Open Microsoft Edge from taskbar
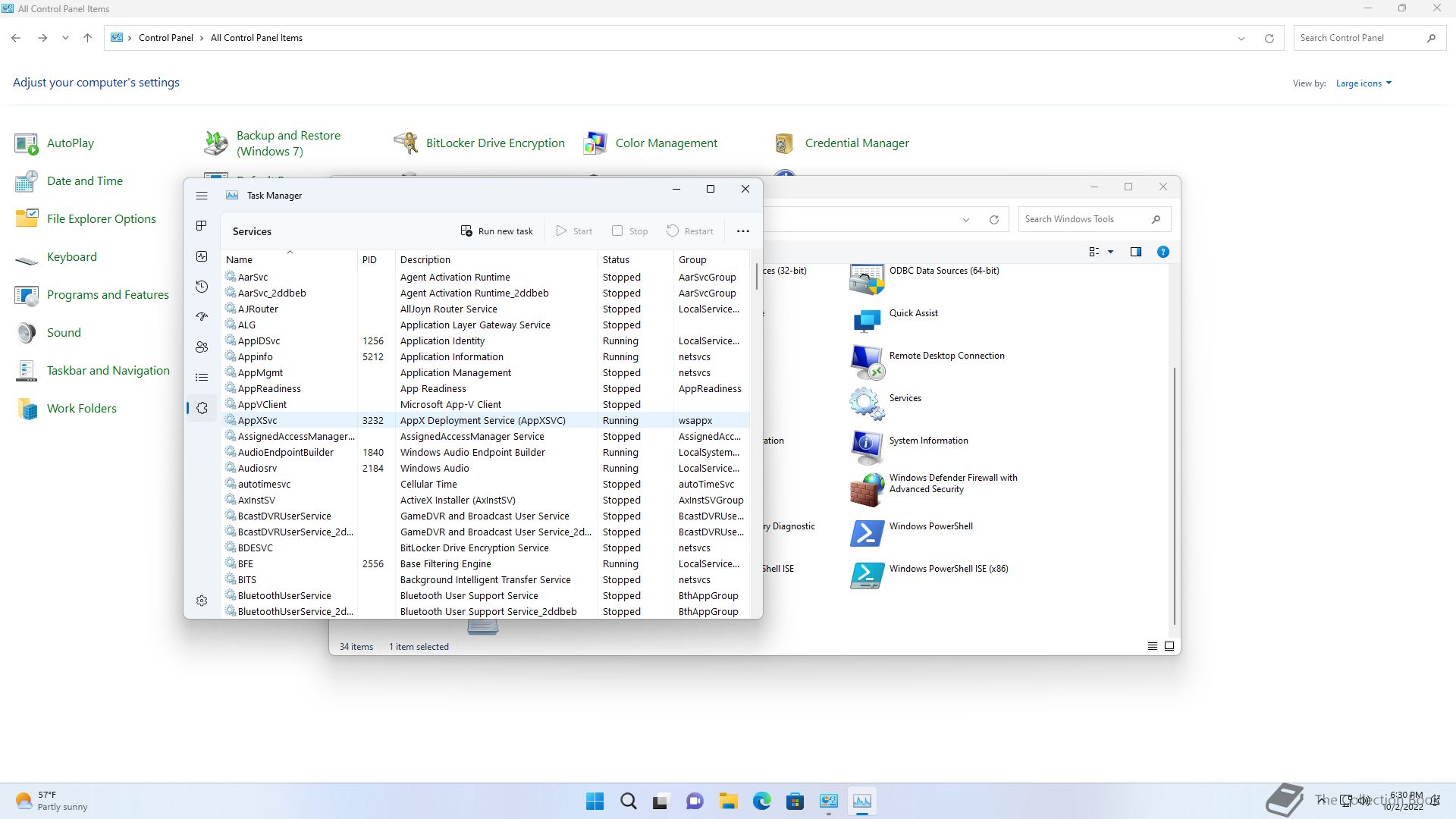This screenshot has width=1456, height=819. point(761,801)
